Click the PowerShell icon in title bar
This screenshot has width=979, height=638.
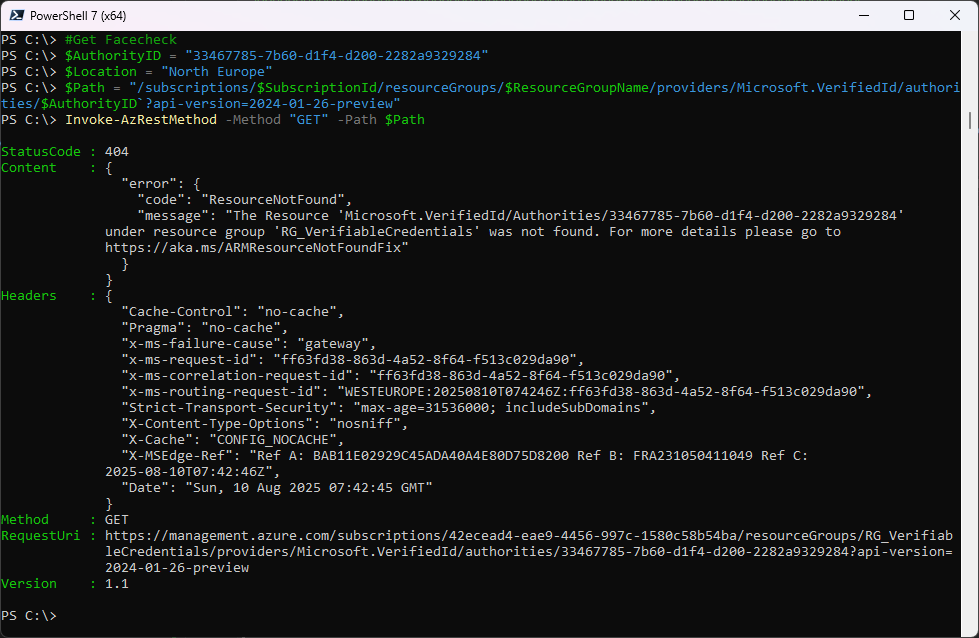[16, 15]
